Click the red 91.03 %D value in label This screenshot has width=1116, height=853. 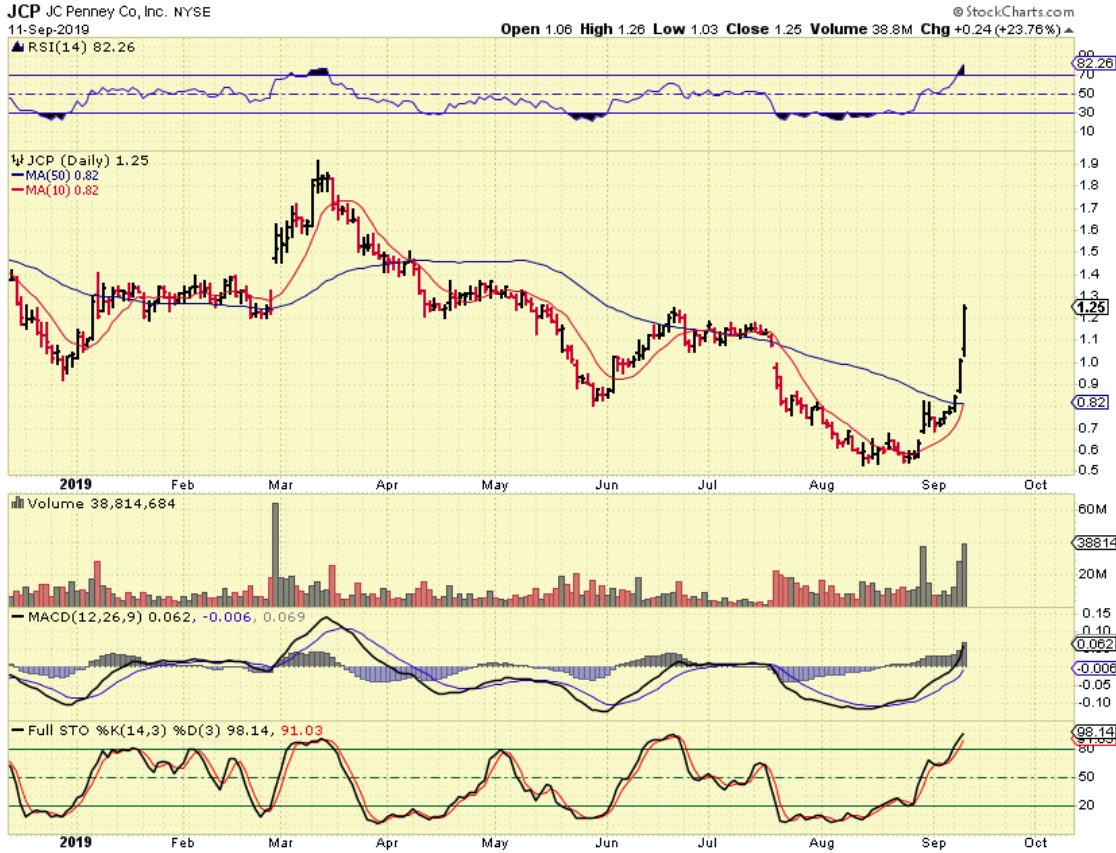[x=302, y=731]
